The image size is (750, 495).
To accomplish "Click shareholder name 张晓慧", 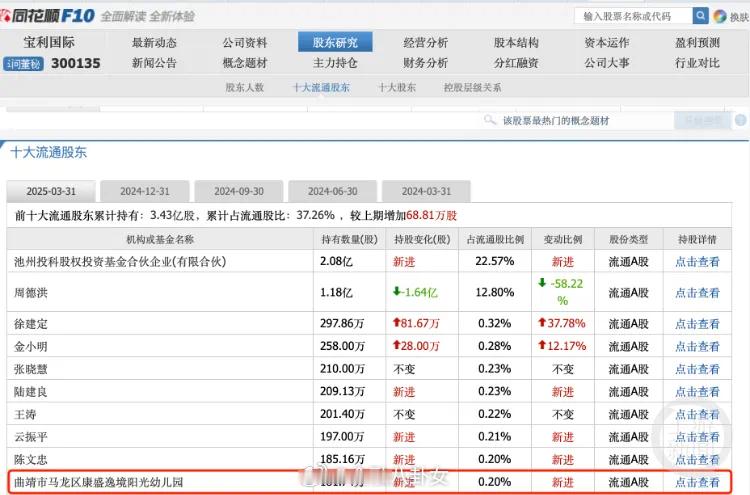I will 31,369.
